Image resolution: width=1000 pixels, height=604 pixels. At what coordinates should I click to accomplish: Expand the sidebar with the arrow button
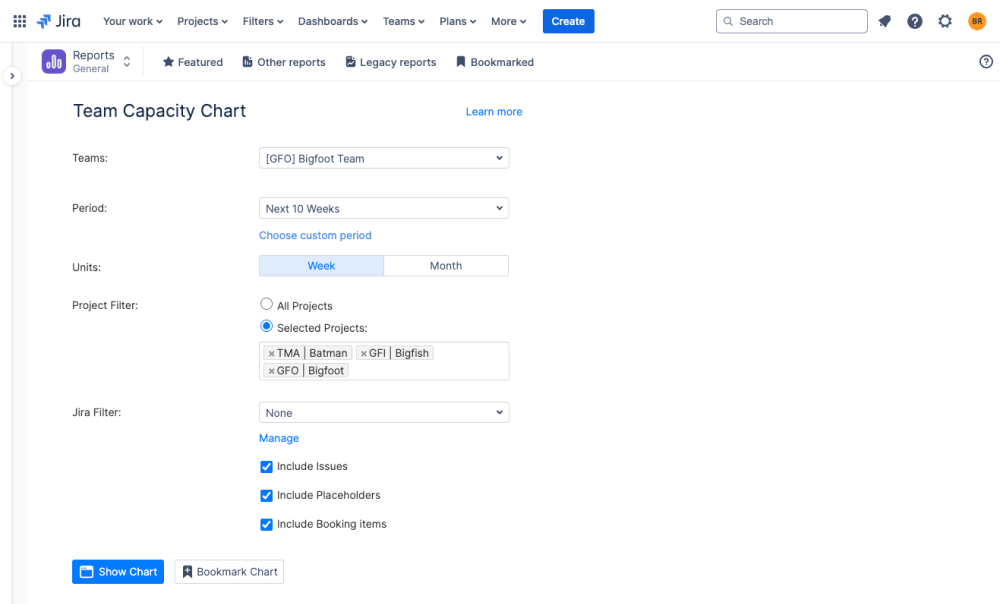12,76
